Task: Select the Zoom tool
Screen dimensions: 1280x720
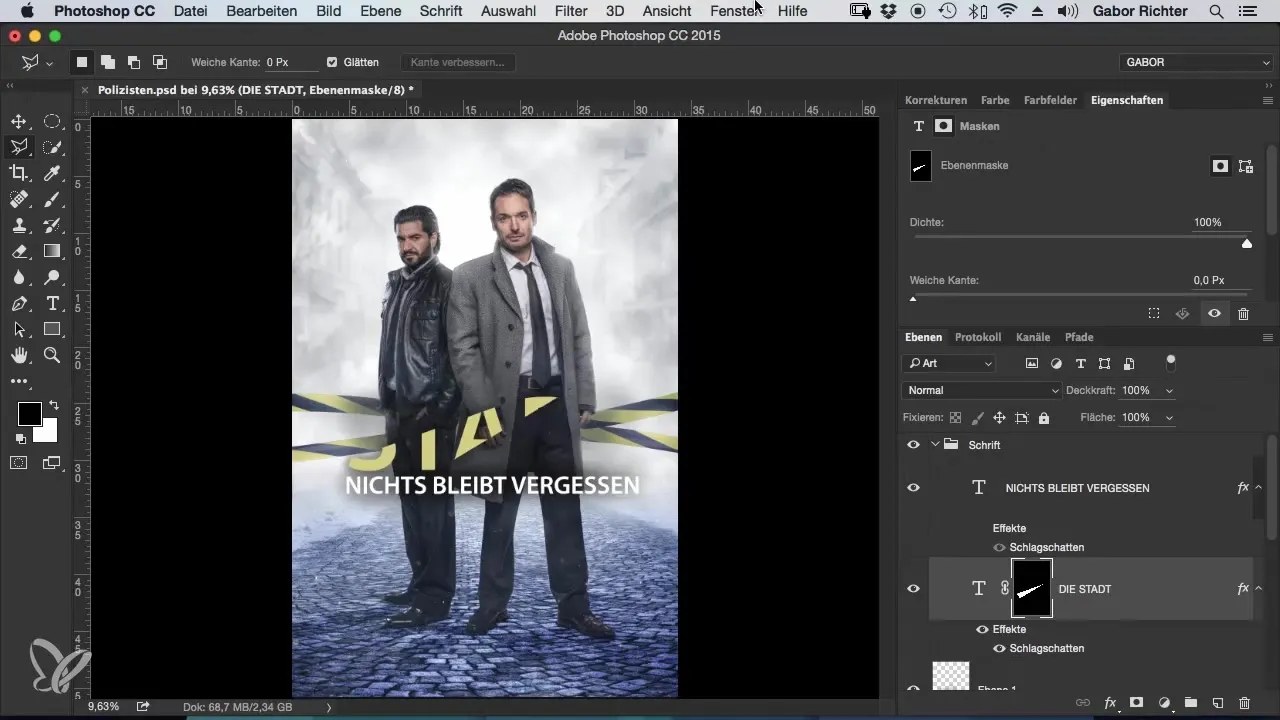Action: pyautogui.click(x=52, y=355)
